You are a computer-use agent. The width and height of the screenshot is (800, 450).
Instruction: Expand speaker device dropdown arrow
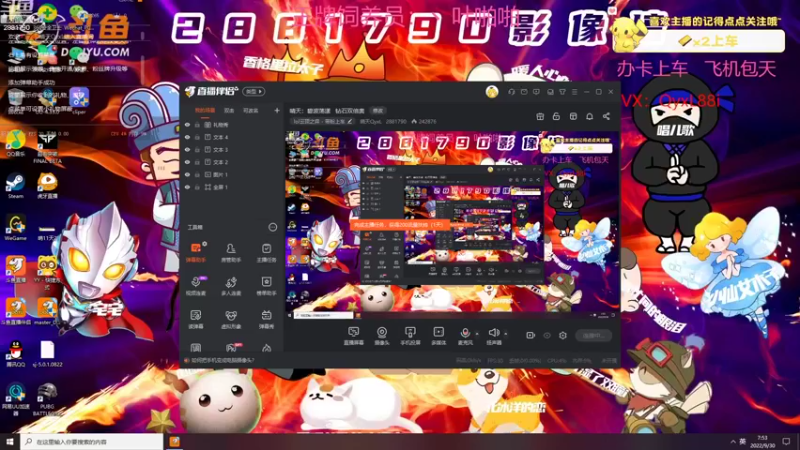coord(506,334)
